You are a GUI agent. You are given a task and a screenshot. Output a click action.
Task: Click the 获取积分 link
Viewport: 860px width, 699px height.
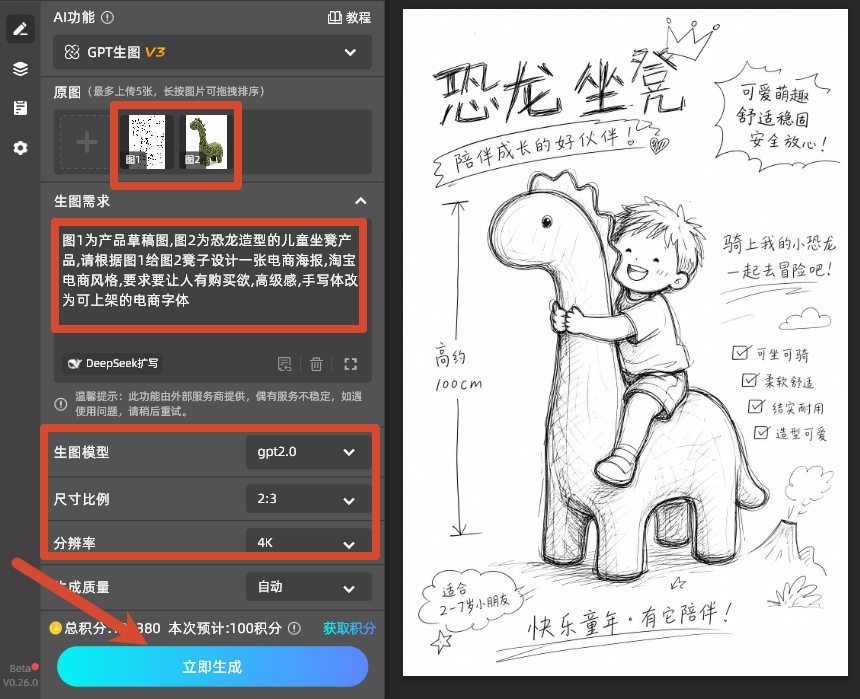[x=349, y=628]
